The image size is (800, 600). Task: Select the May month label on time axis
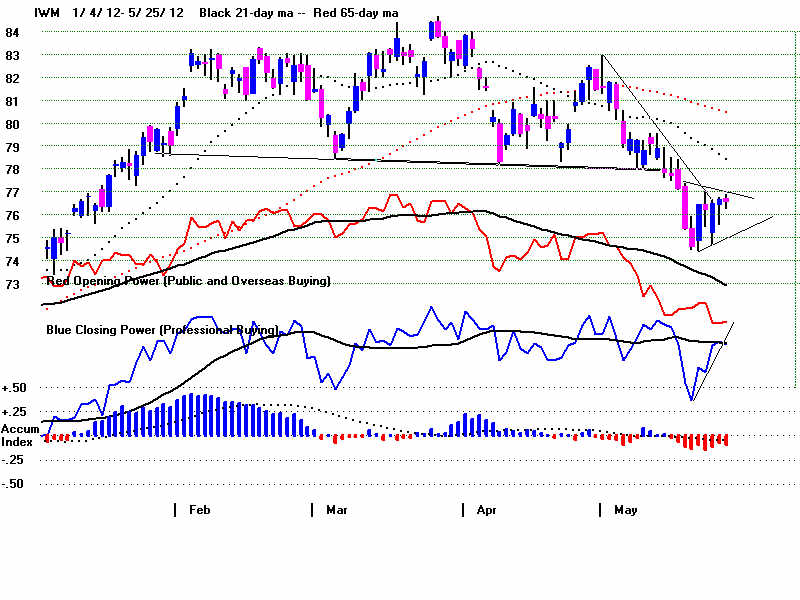(x=626, y=510)
